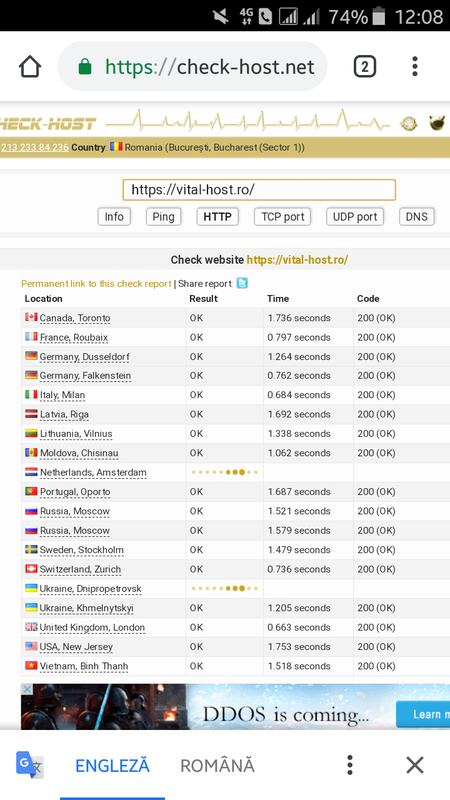Screen dimensions: 450x800
Task: Click Ukraine, Khmelnytskyi location
Action: (87, 608)
